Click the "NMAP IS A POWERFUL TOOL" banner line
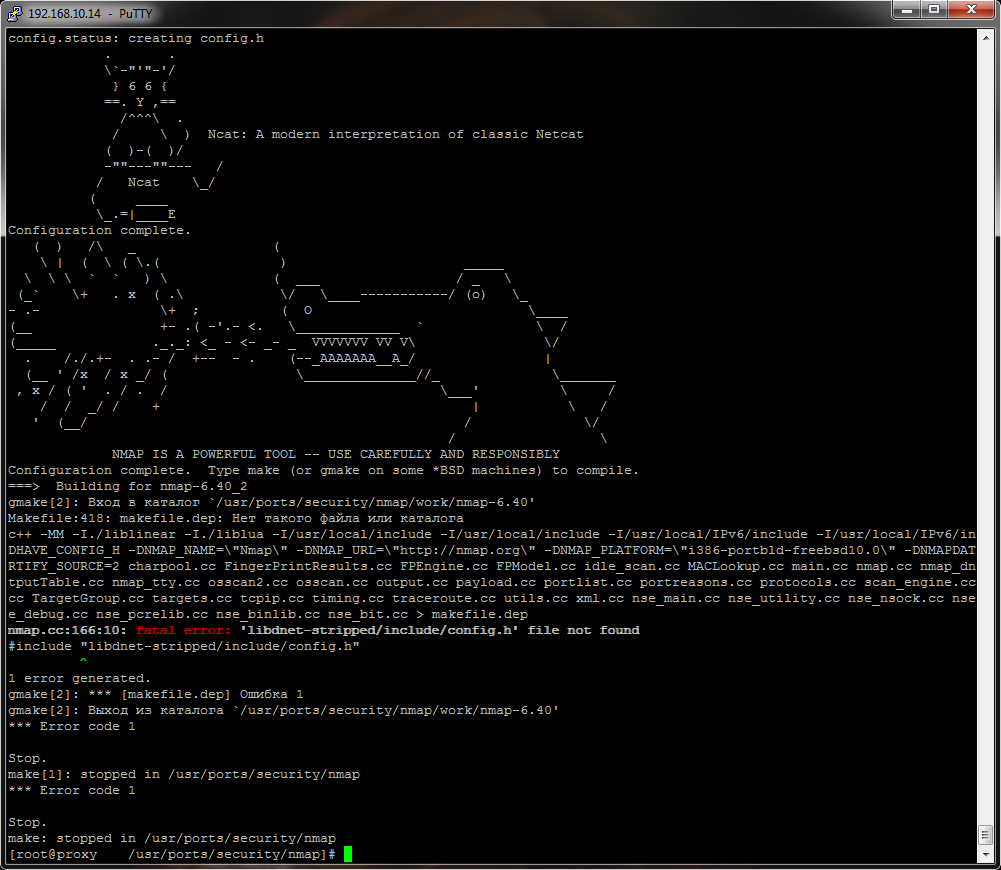The height and width of the screenshot is (870, 1001). click(x=336, y=454)
